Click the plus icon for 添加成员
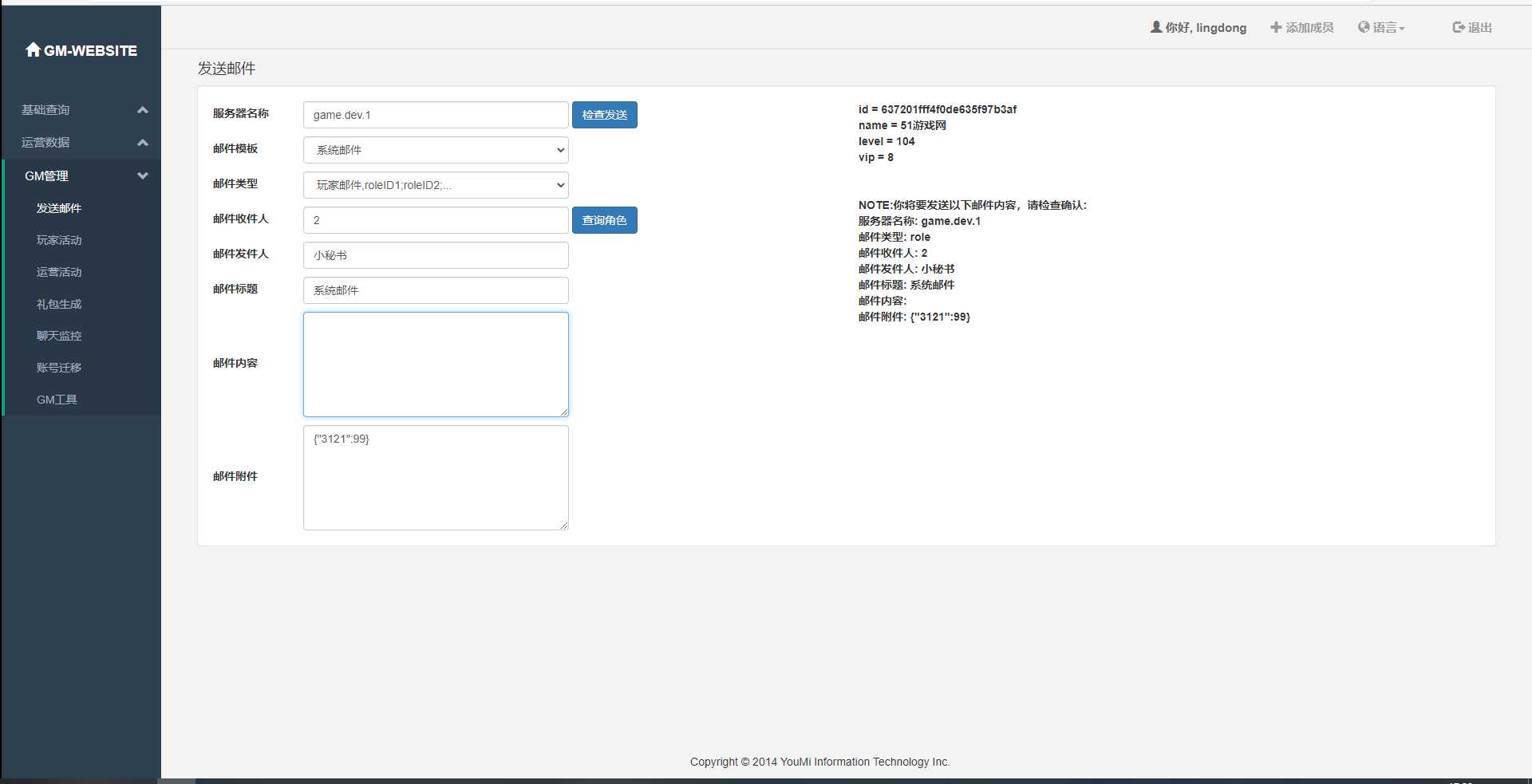 coord(1276,27)
